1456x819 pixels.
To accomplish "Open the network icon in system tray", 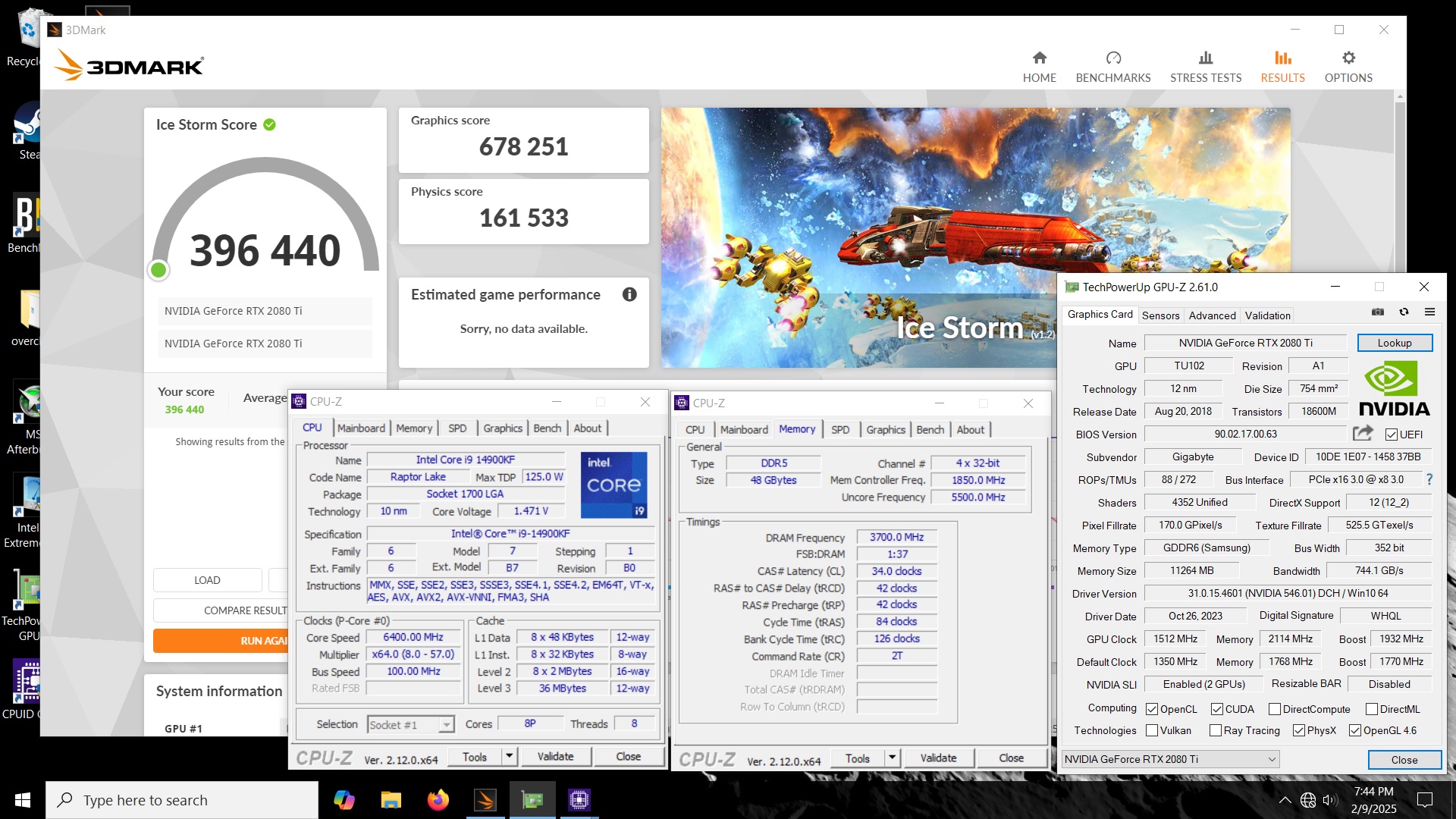I will click(1308, 800).
